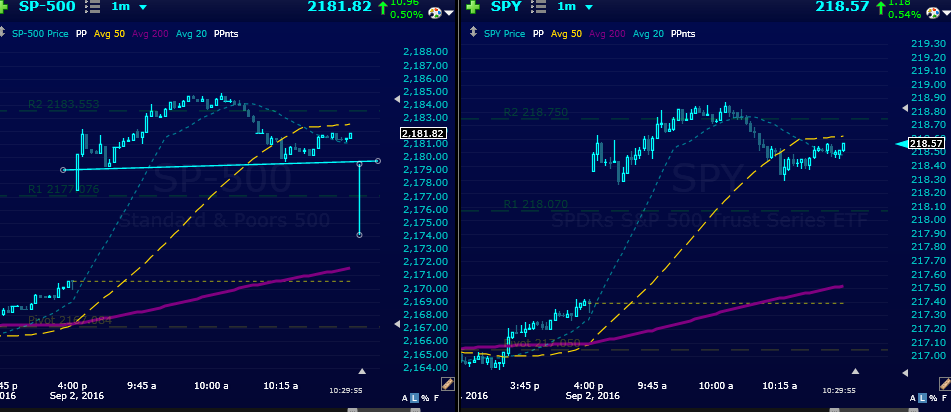
Task: Select the SPY Price legend label
Action: [x=505, y=33]
